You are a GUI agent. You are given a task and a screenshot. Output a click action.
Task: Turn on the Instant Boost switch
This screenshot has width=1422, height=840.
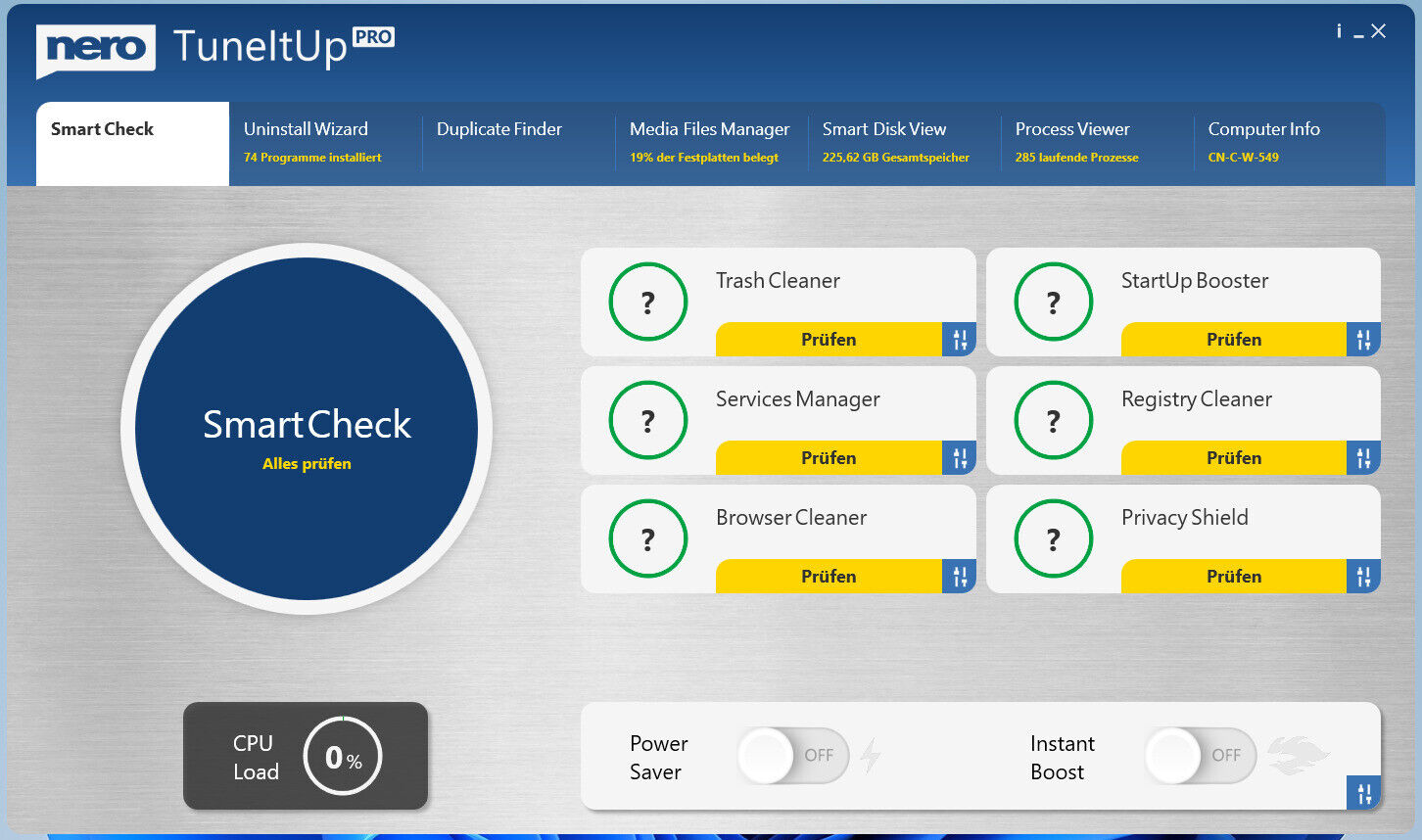(1201, 756)
